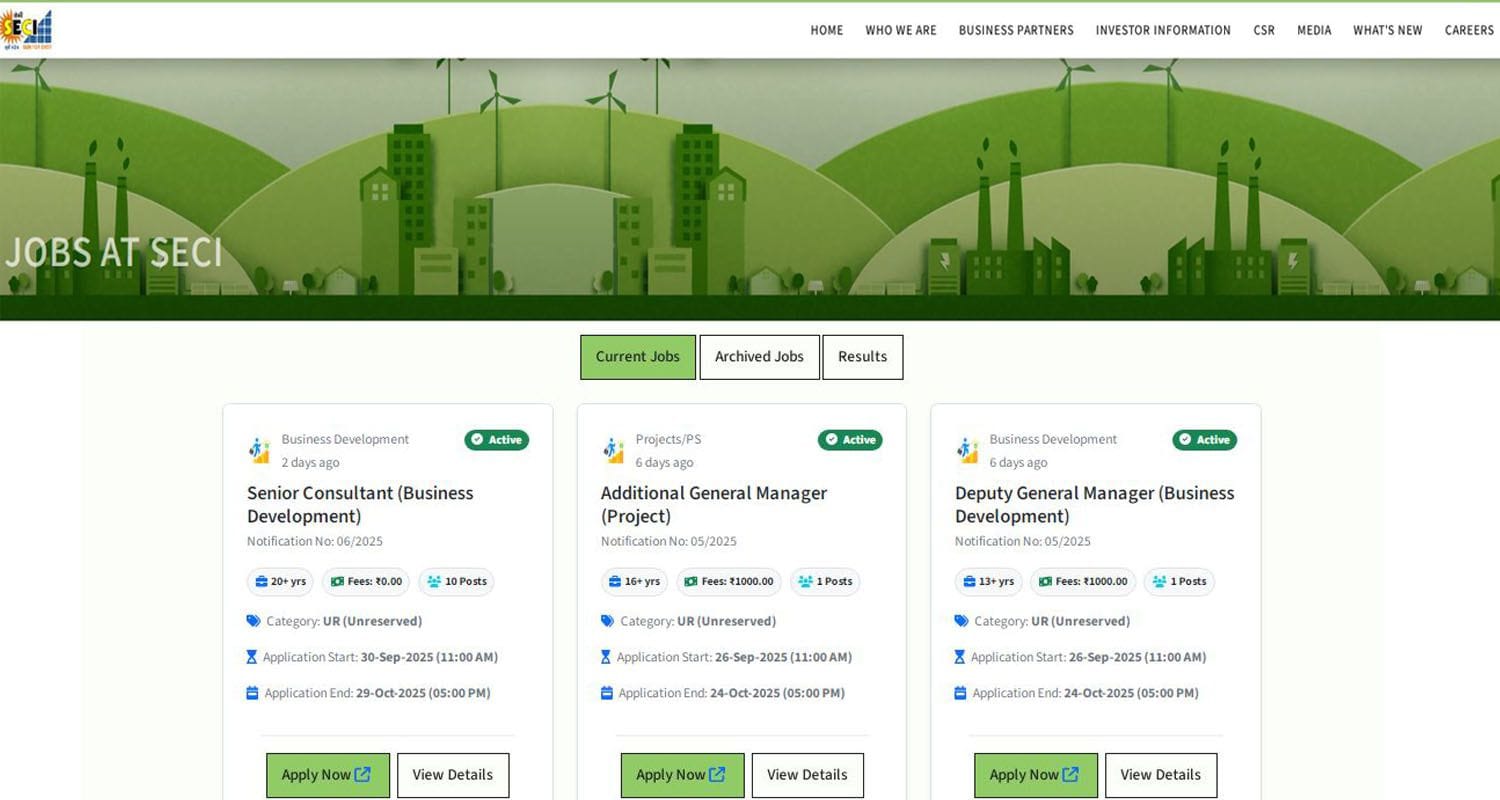Open the Results tab
The width and height of the screenshot is (1500, 800).
click(x=862, y=357)
